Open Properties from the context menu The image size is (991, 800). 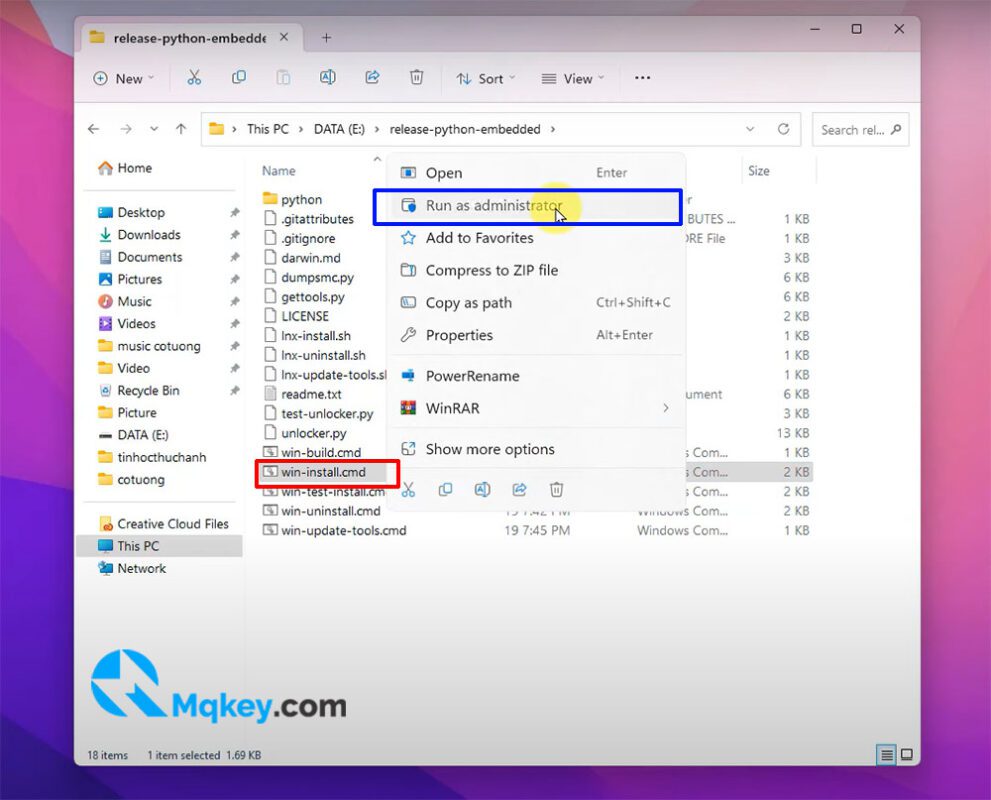[x=536, y=335]
